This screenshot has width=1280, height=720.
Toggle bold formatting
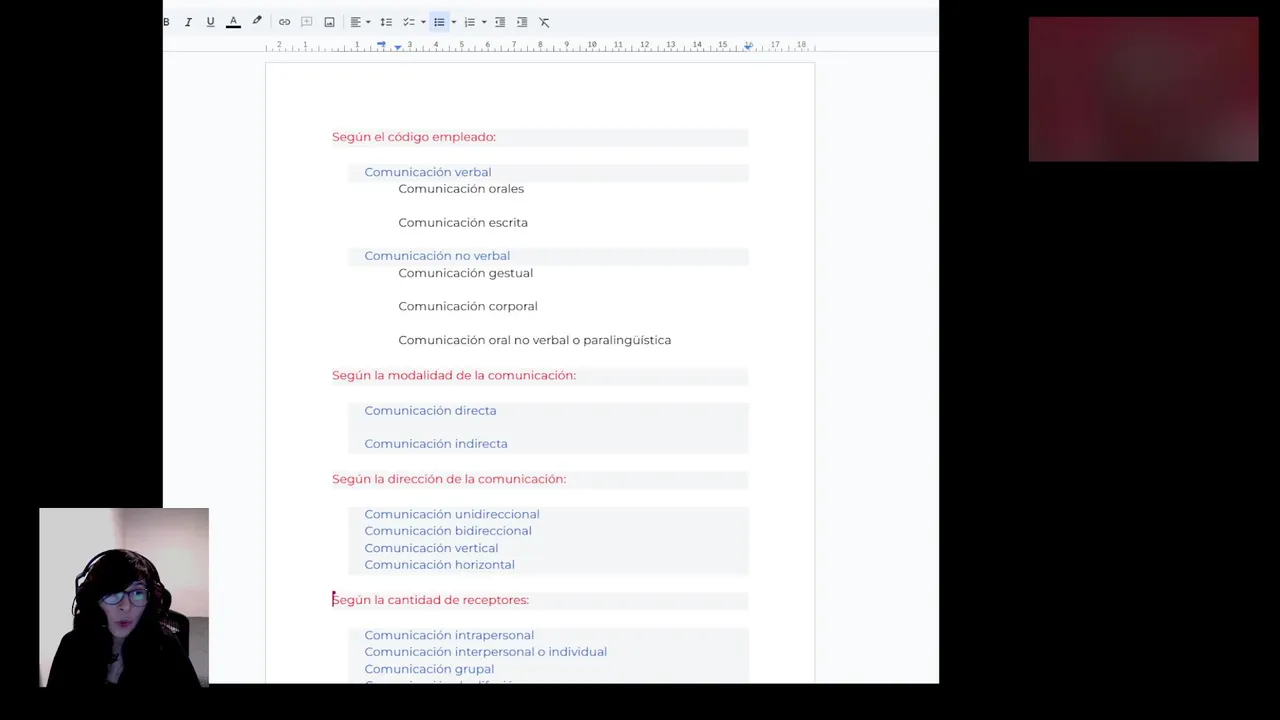(x=166, y=22)
